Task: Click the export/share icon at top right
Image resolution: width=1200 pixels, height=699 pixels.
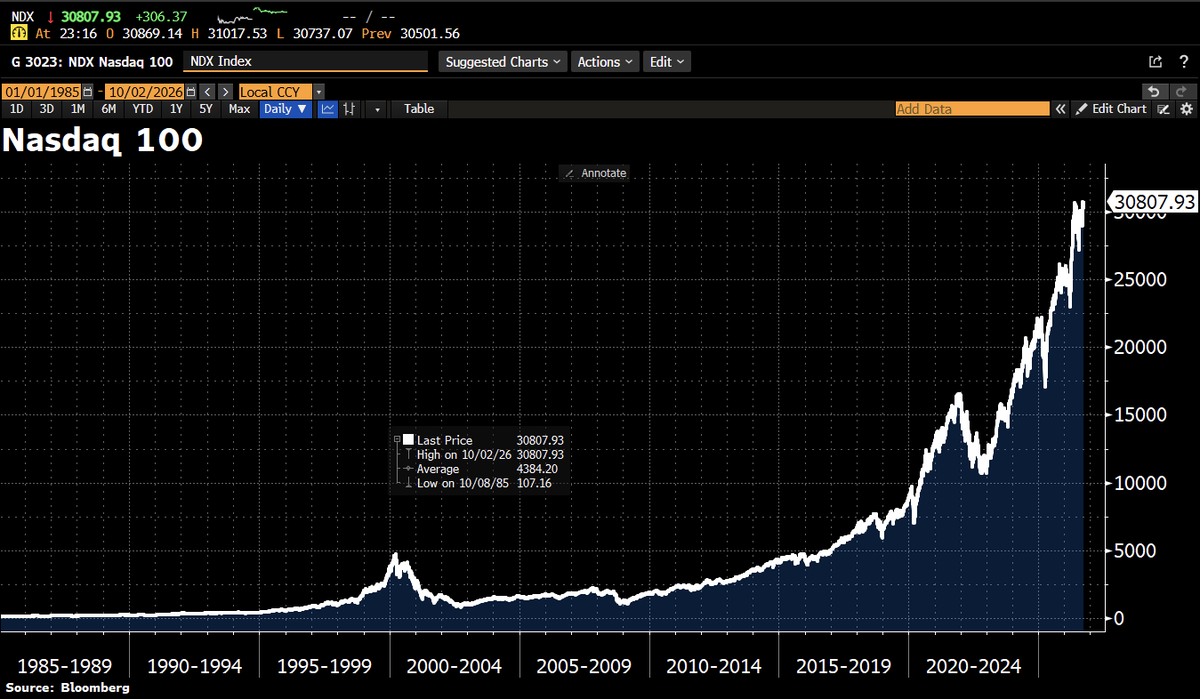Action: pyautogui.click(x=1155, y=61)
